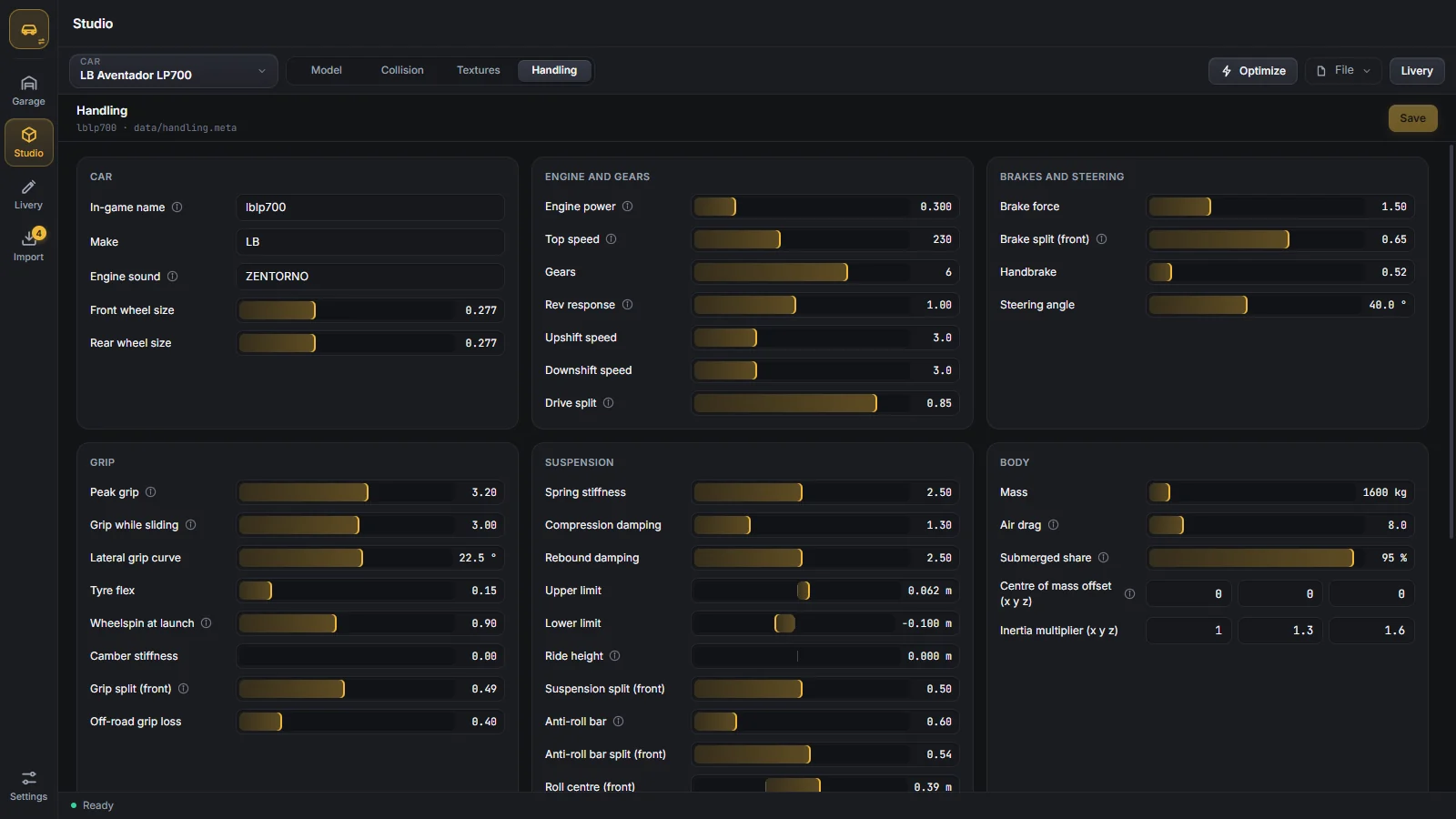The height and width of the screenshot is (819, 1456).
Task: Click the Ready status text
Action: (x=98, y=805)
